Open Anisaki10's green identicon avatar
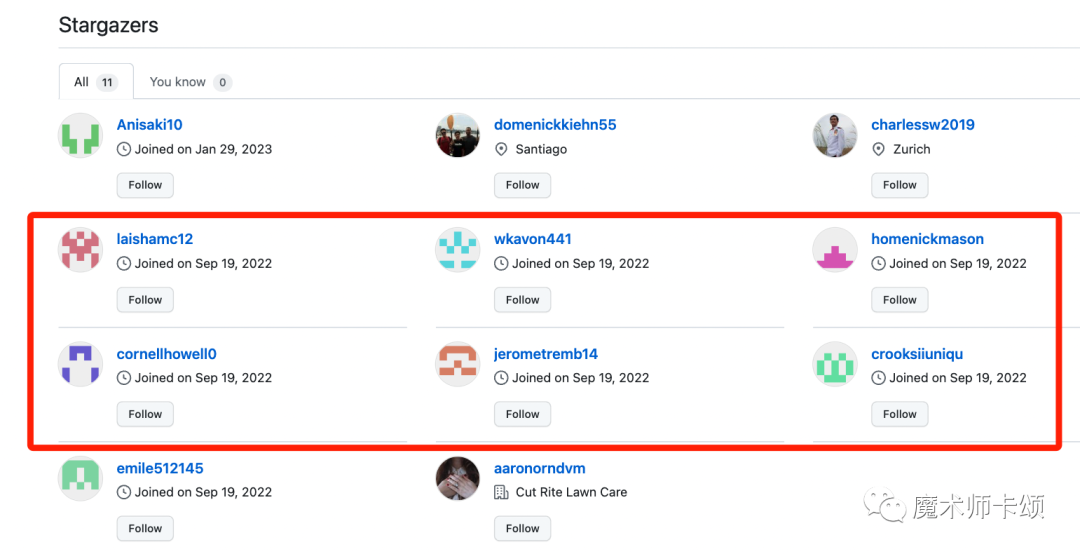Screen dimensions: 1080x554 [81, 136]
